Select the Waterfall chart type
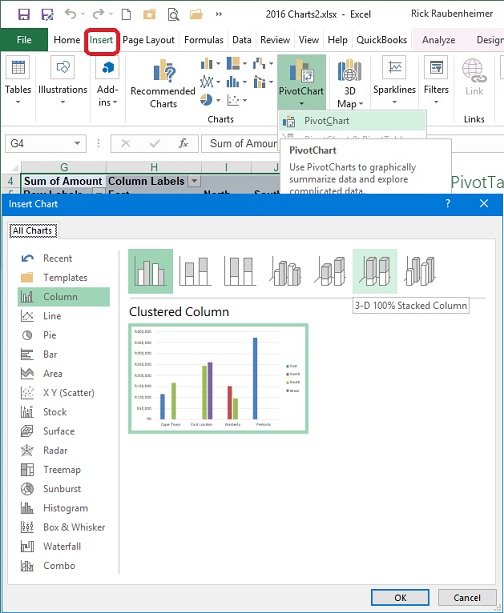Screen dimensions: 504x613 pos(64,546)
